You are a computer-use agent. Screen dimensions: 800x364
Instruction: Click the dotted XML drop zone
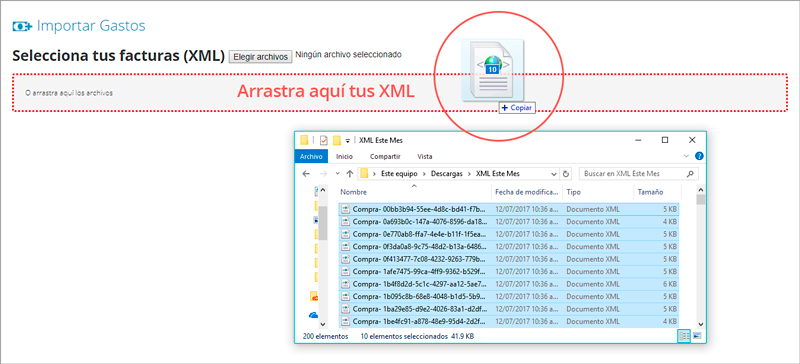(x=399, y=92)
